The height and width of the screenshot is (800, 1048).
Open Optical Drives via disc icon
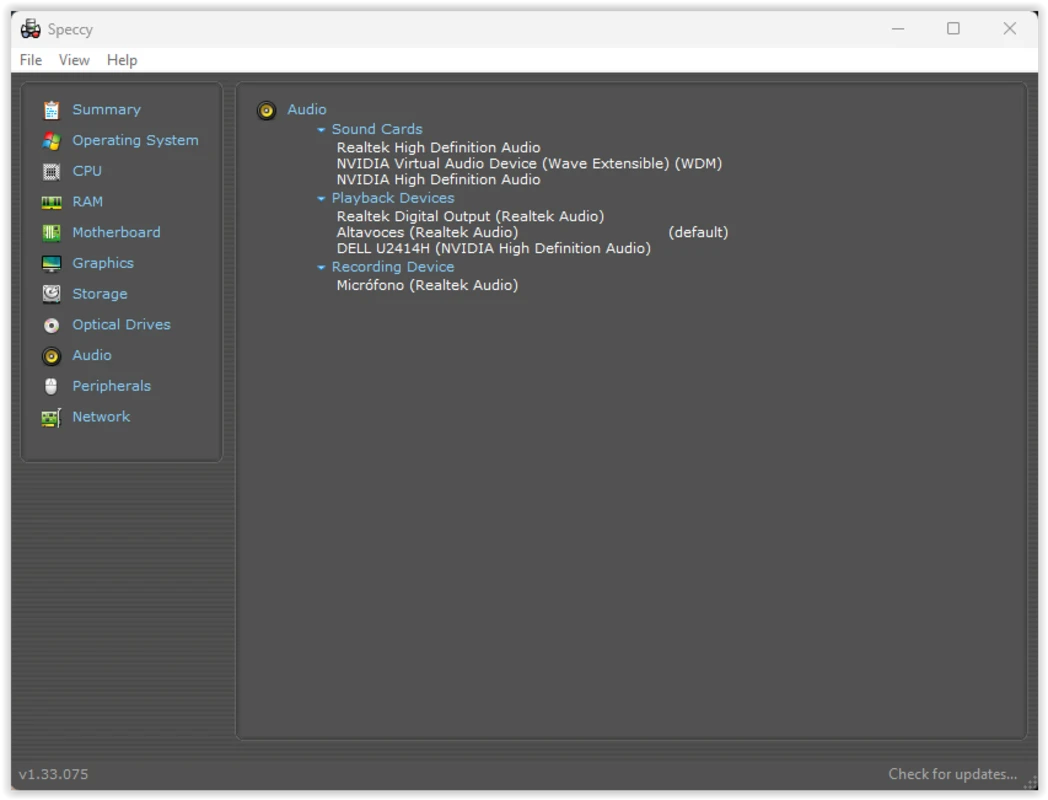51,325
